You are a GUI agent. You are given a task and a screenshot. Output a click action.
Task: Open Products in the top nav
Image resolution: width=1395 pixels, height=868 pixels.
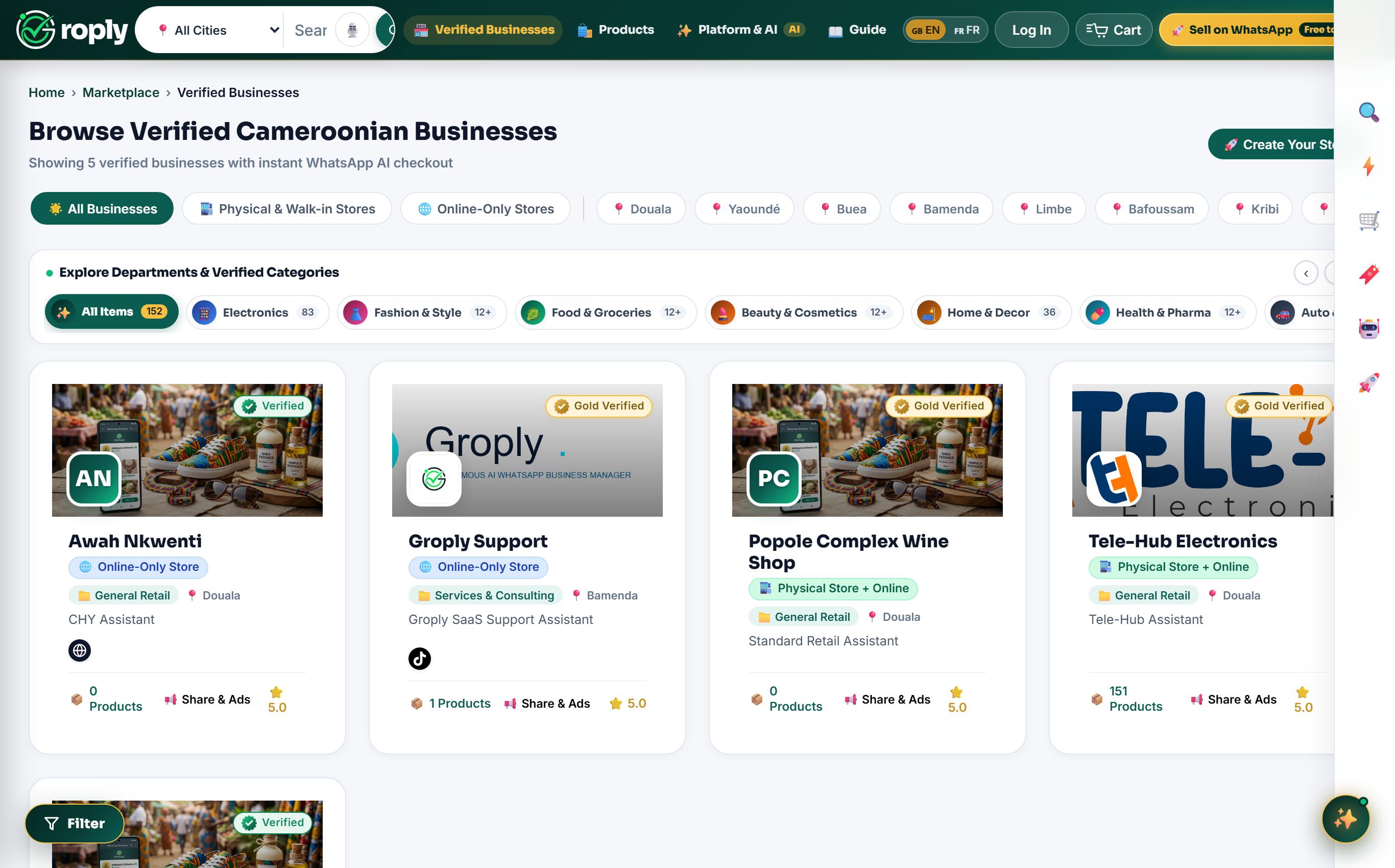coord(616,30)
